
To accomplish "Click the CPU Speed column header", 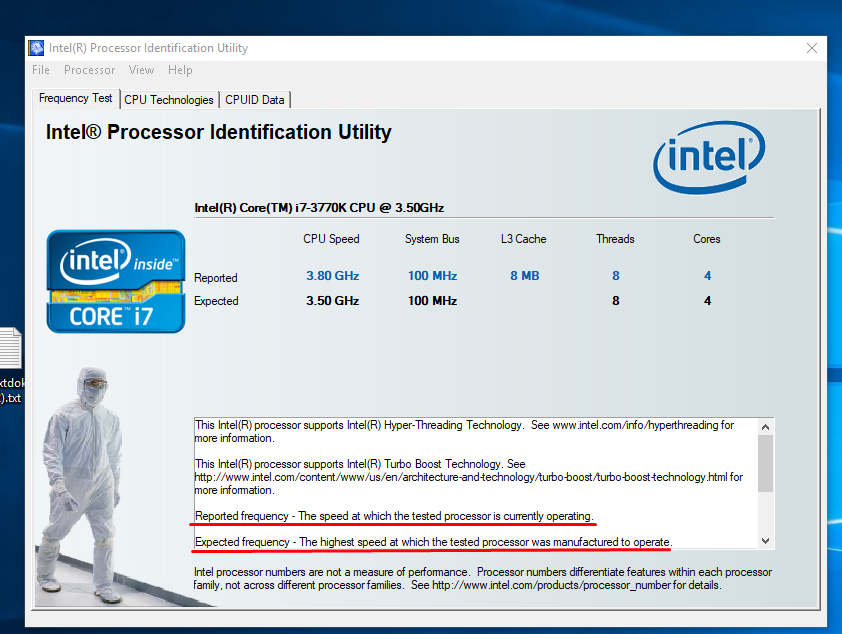I will pos(331,239).
